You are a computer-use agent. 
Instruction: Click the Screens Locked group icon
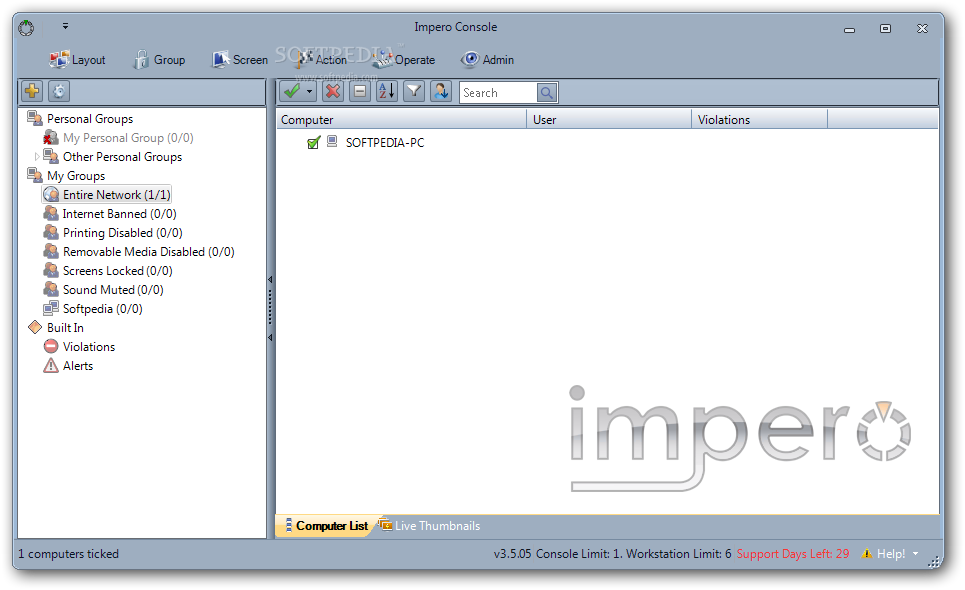pyautogui.click(x=51, y=271)
